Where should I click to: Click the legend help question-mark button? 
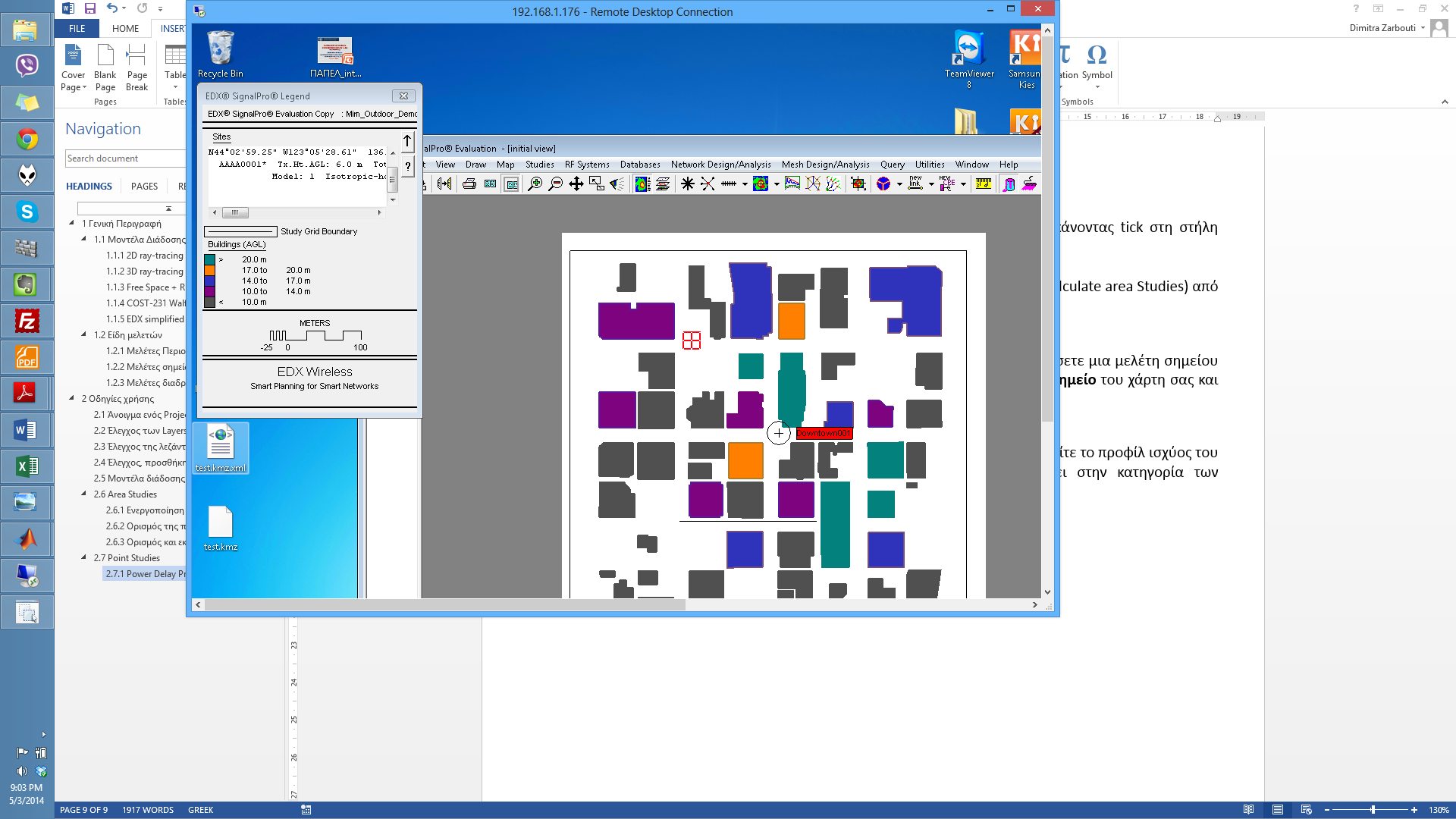tap(407, 165)
